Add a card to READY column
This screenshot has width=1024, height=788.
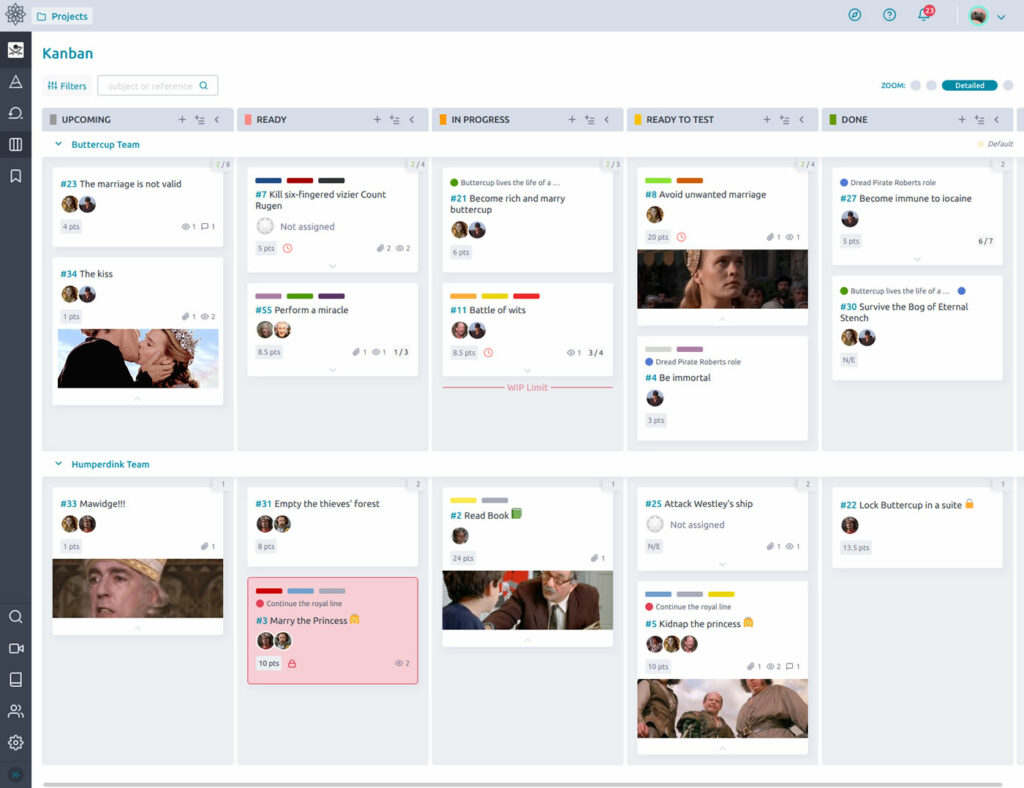coord(377,119)
